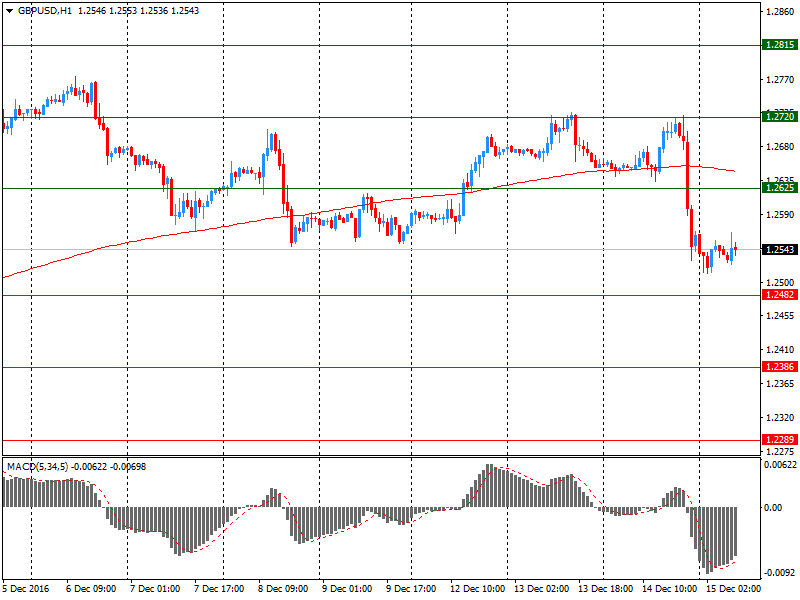
Task: Click the MACD scale value -0.0092
Action: point(780,572)
